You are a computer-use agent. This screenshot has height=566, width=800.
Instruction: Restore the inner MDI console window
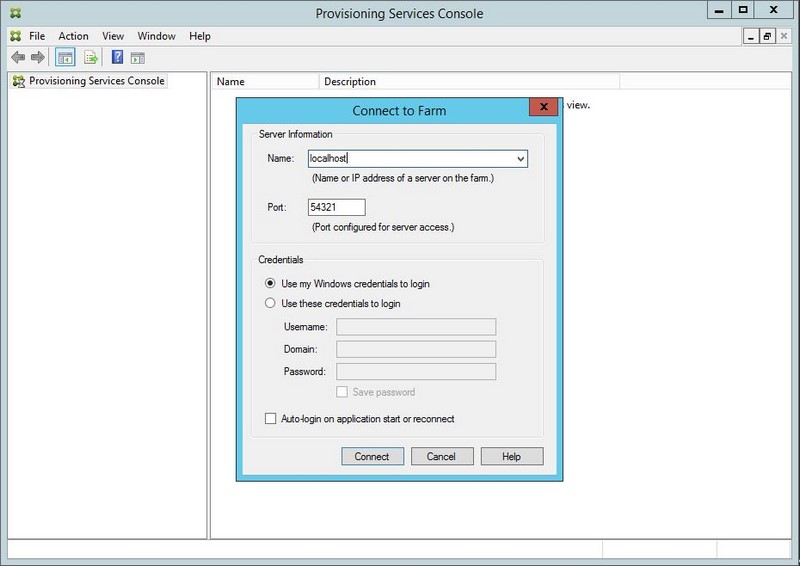[767, 36]
